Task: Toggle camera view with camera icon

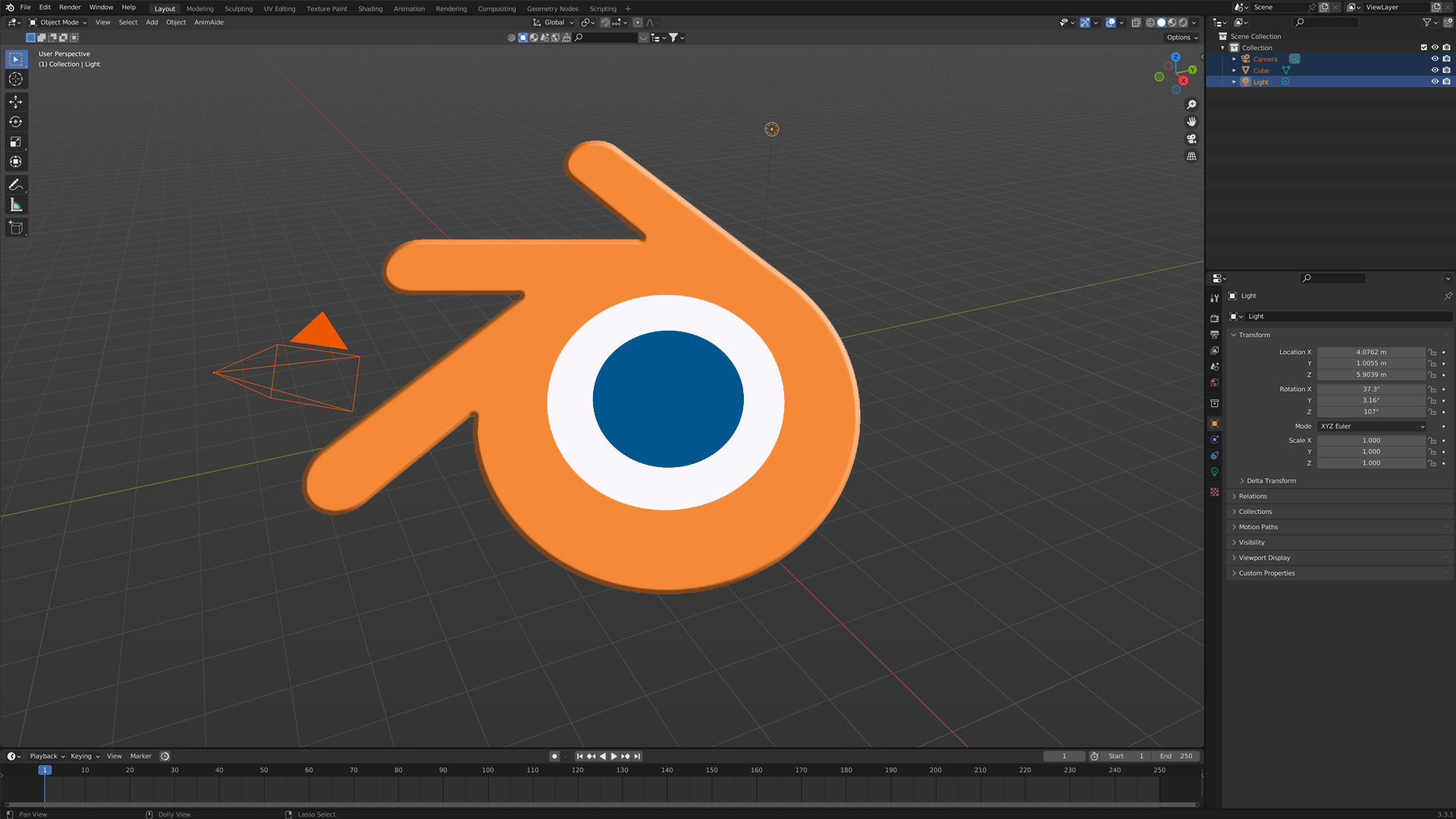Action: [x=1191, y=139]
